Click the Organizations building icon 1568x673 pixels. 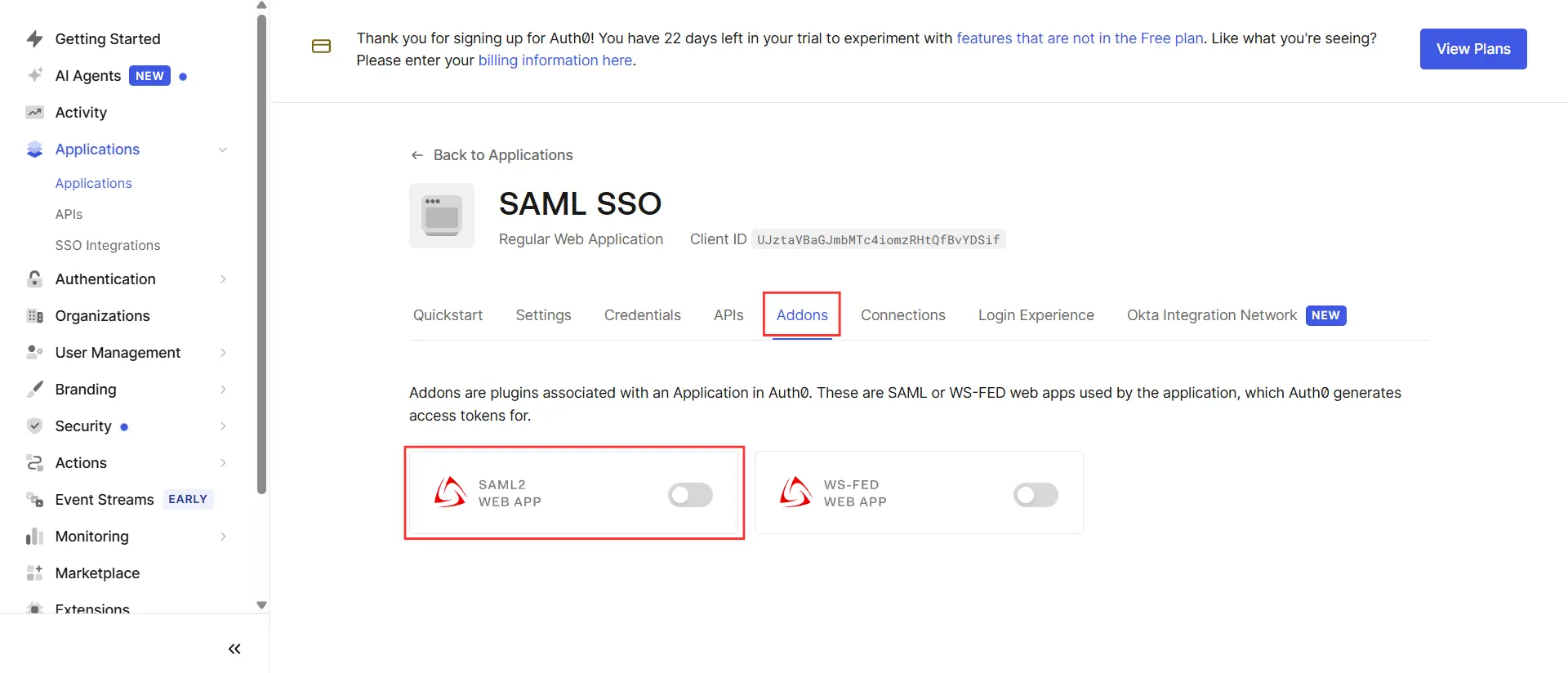[x=34, y=316]
